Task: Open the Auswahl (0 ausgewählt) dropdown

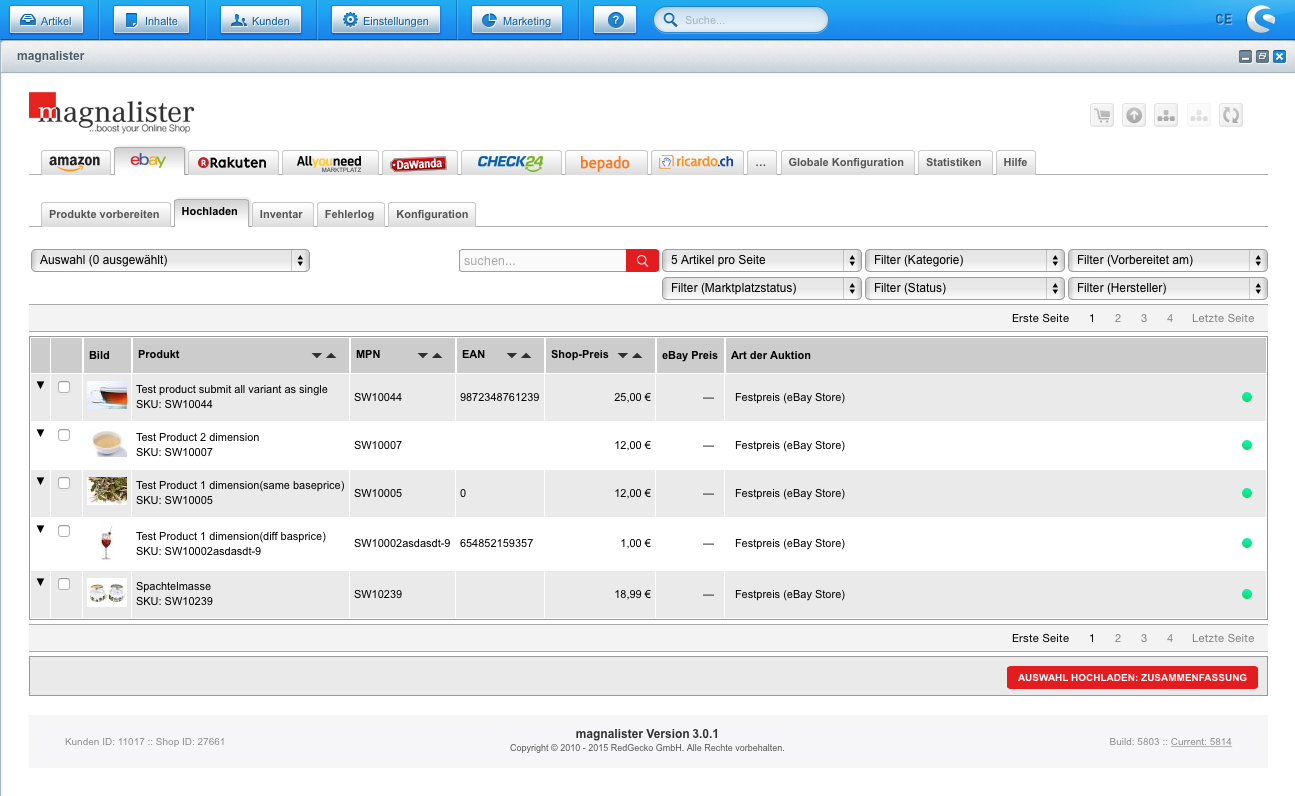Action: [170, 260]
